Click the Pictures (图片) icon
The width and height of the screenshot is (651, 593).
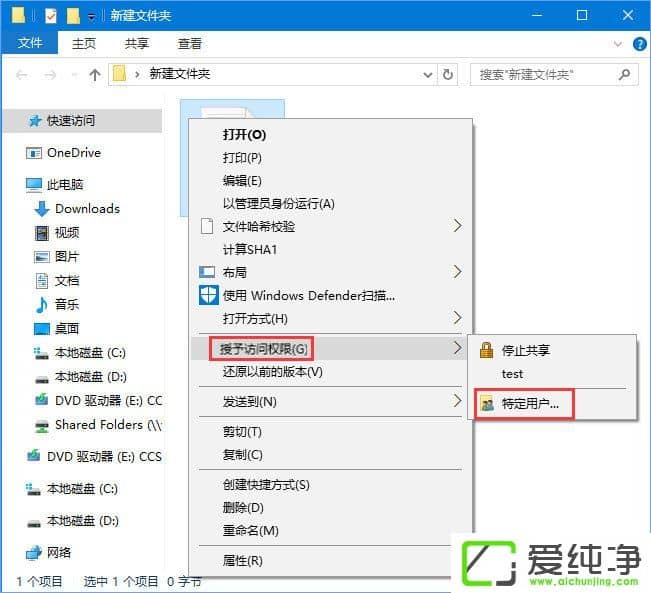[x=42, y=257]
